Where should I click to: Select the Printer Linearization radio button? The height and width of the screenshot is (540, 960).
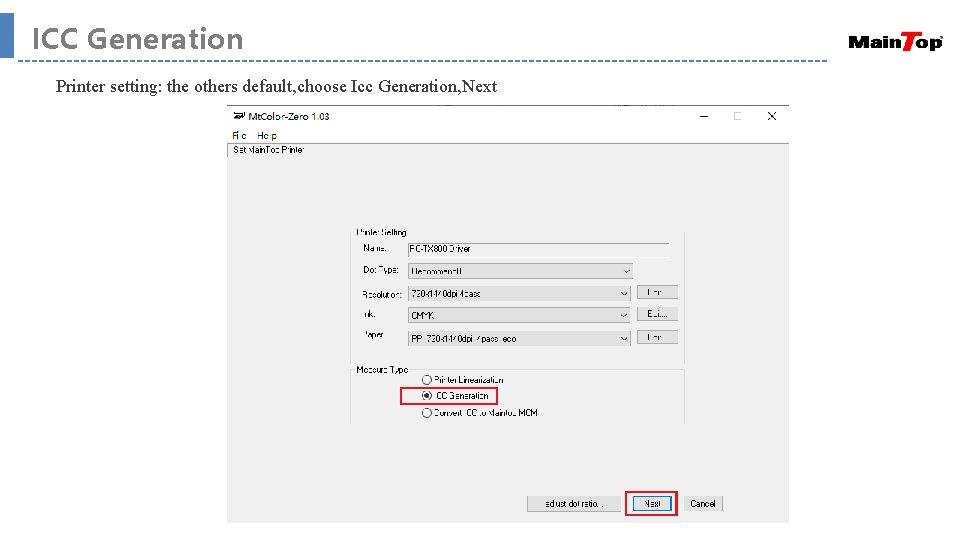point(427,380)
